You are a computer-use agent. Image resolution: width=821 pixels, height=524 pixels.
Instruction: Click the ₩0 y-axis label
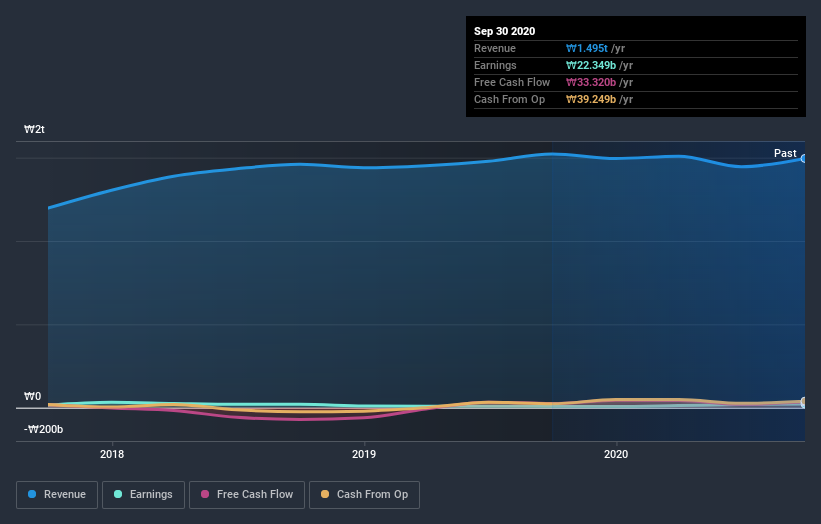tap(32, 396)
